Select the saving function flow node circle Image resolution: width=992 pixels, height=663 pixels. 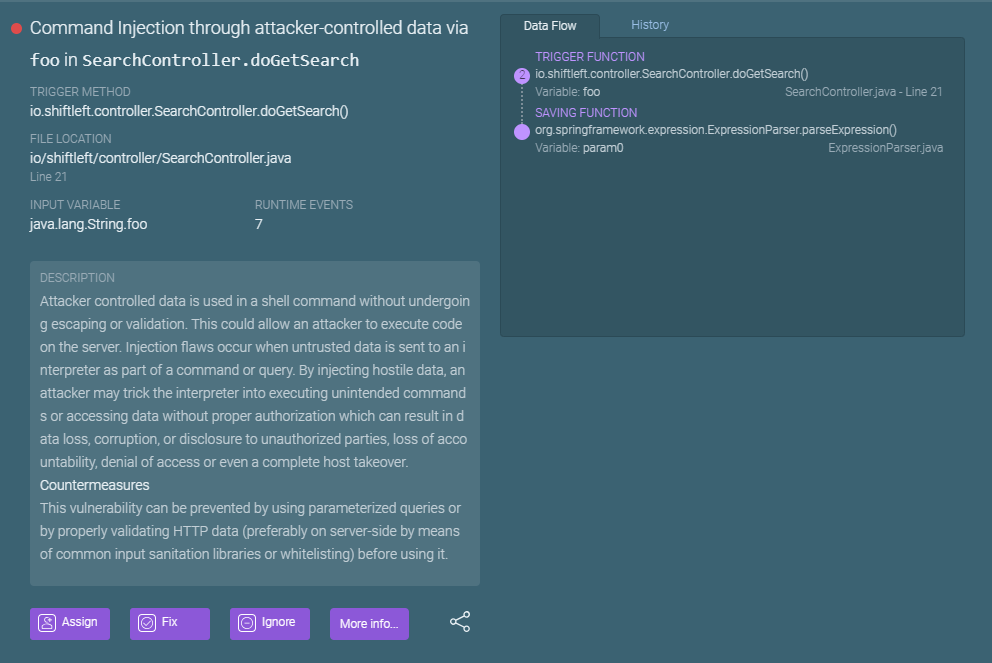click(521, 131)
